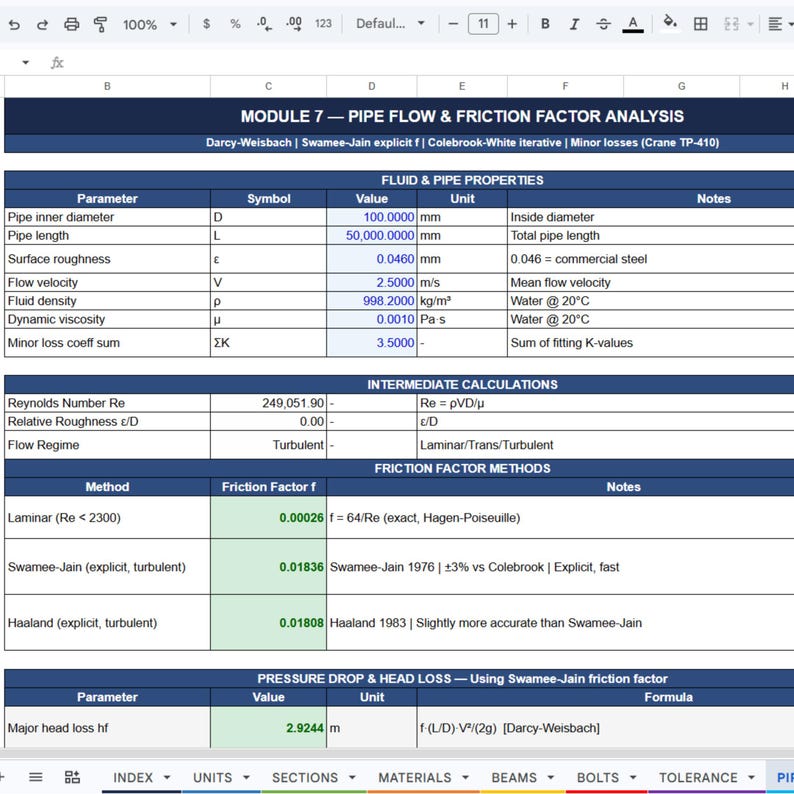Select laminar friction factor 0.00026
This screenshot has height=794, width=794.
268,518
